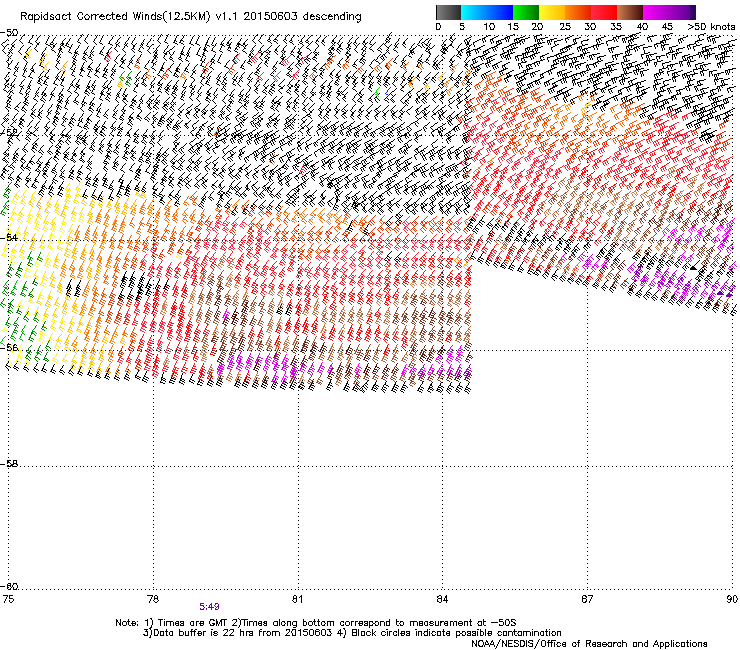Screen dimensions: 740x650
Task: Click the 75 longitude axis label
Action: (x=8, y=599)
